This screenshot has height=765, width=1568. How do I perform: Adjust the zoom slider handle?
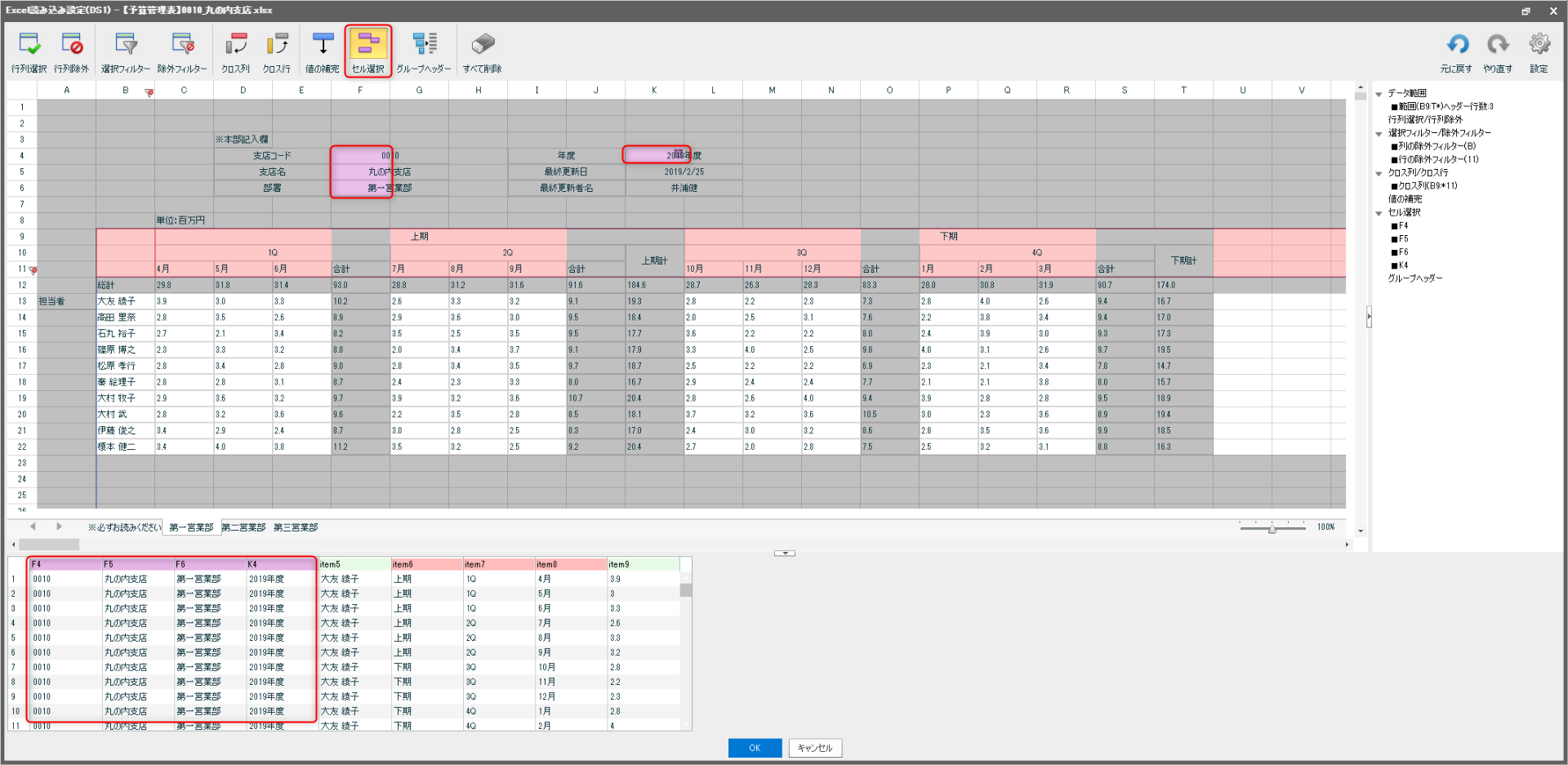pyautogui.click(x=1272, y=529)
